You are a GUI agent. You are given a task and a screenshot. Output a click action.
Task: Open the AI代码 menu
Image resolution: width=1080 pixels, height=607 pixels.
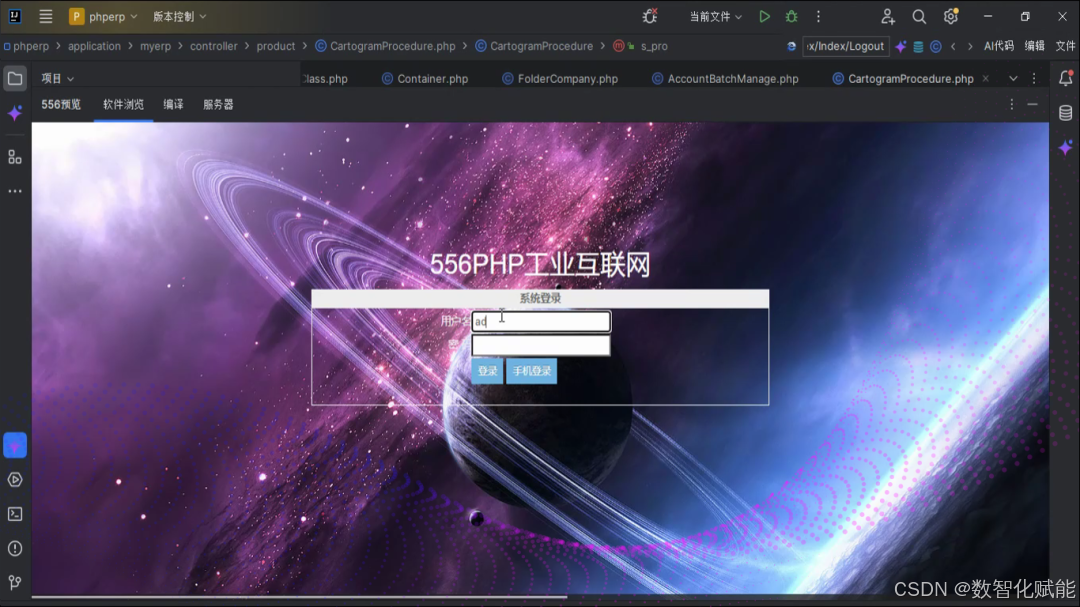999,46
